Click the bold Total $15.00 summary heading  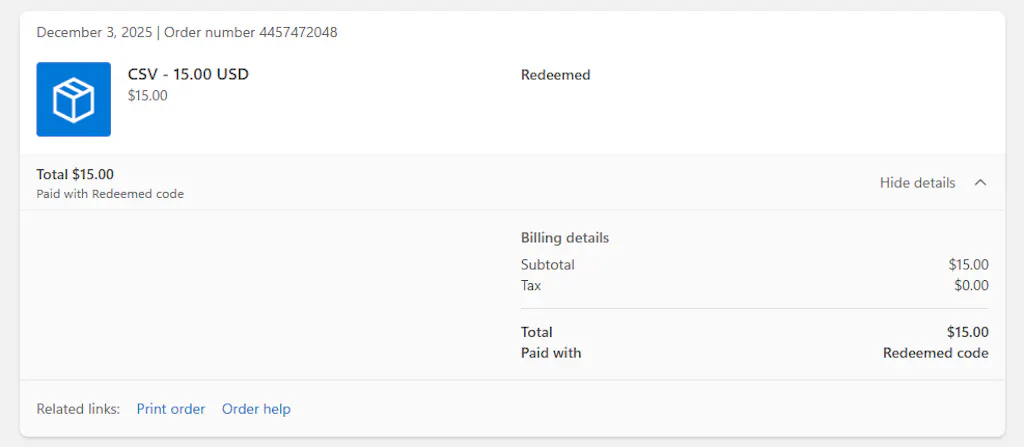tap(75, 174)
